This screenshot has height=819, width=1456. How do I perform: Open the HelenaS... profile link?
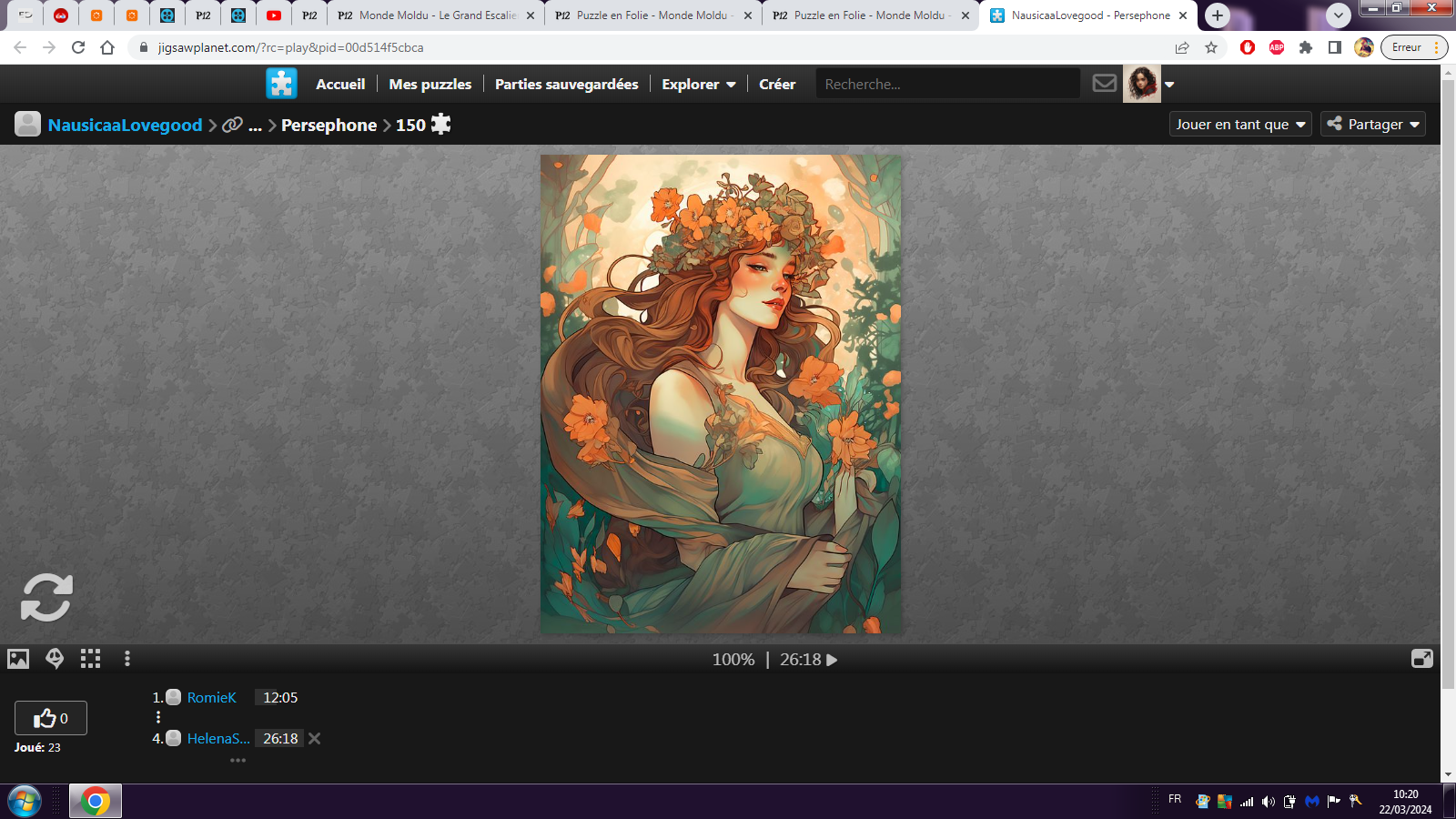click(x=218, y=739)
